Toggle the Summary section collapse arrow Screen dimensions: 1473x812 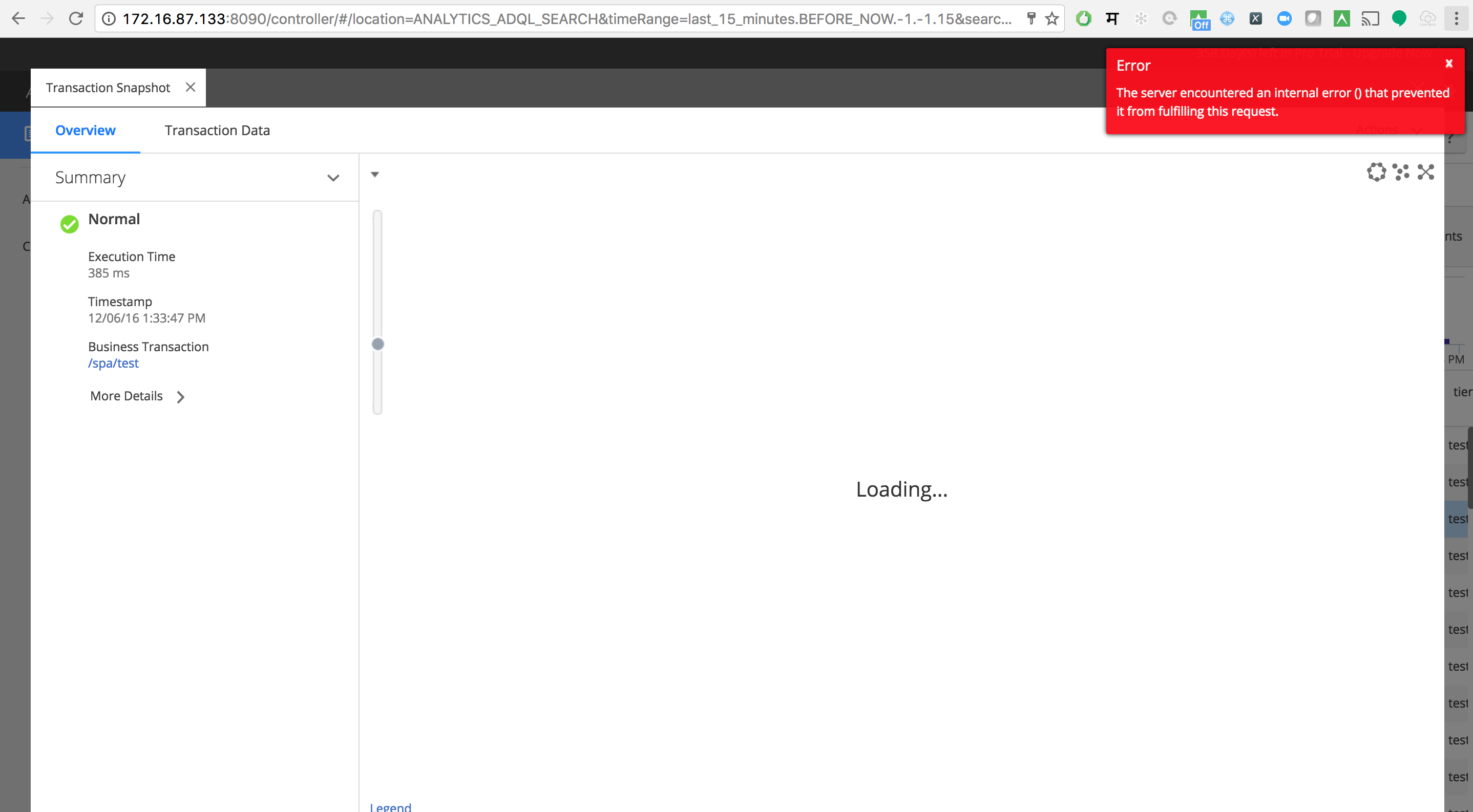click(333, 178)
